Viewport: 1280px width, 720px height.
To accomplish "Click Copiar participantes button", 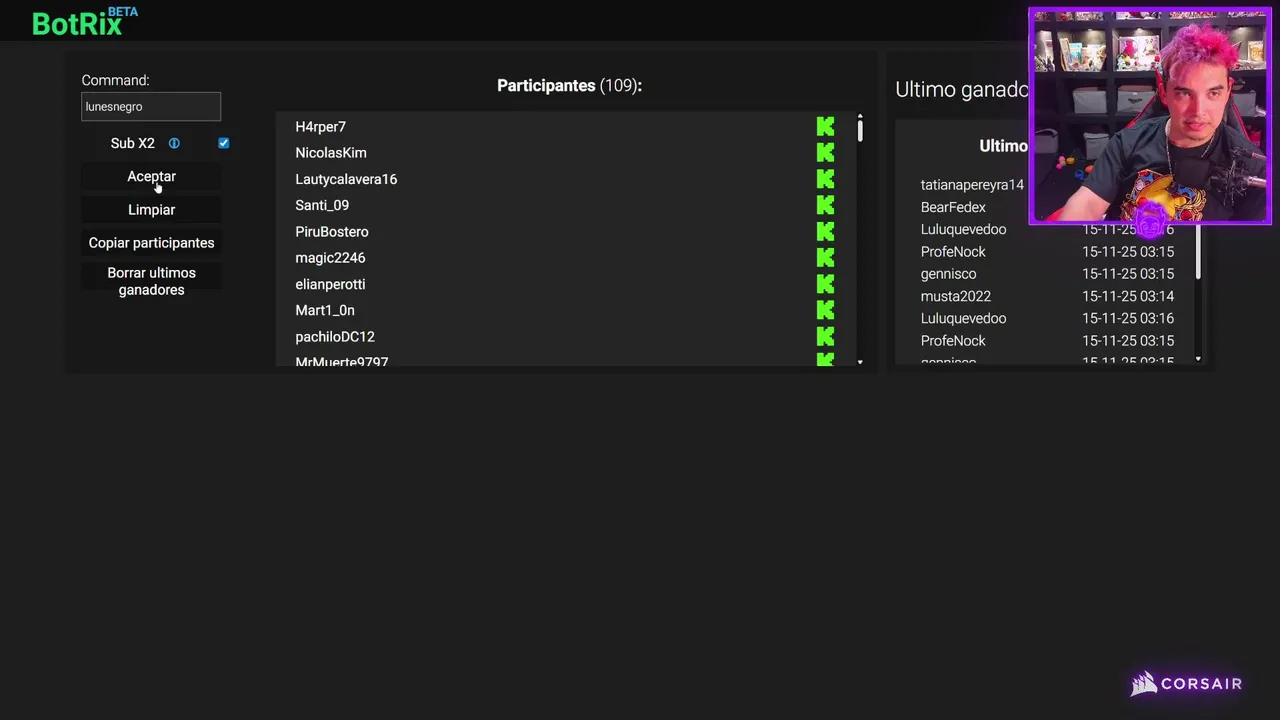I will 151,243.
